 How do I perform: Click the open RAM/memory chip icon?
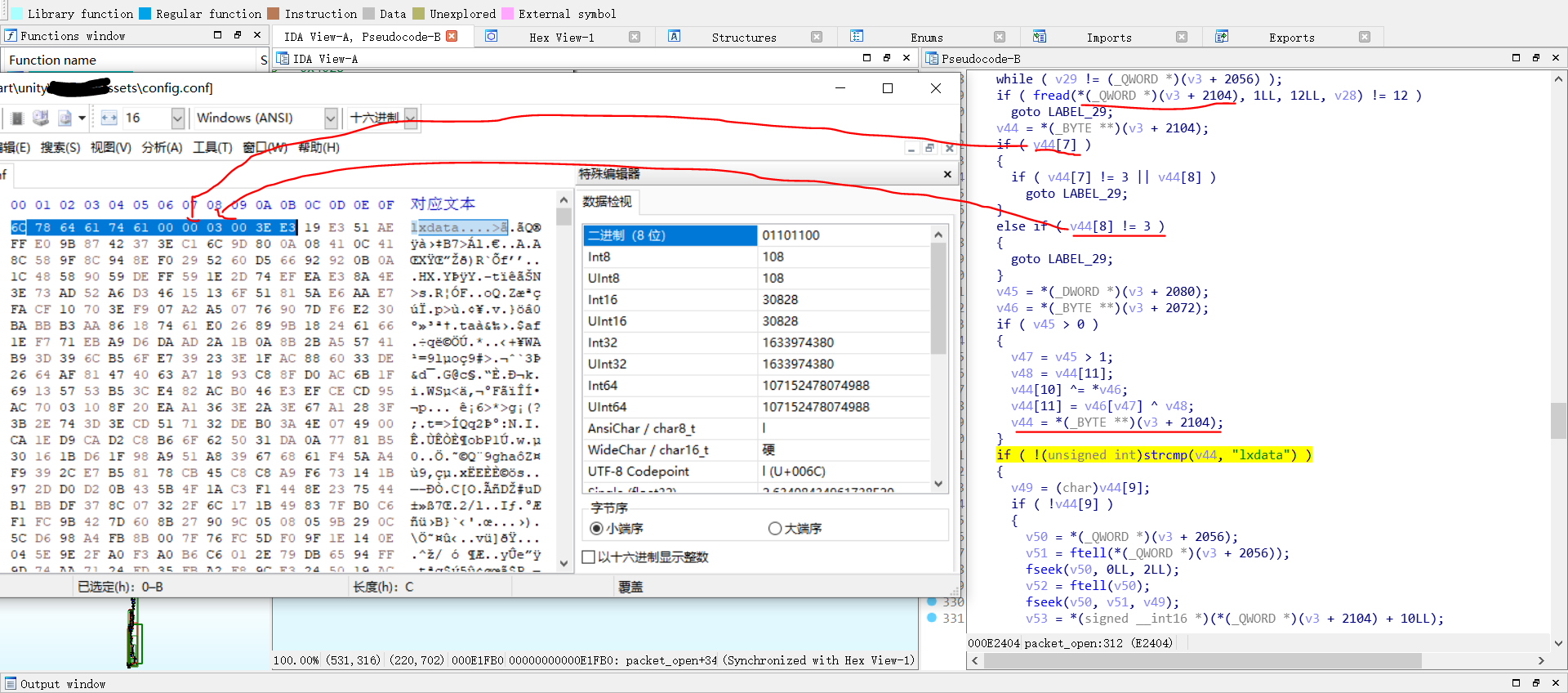point(16,118)
